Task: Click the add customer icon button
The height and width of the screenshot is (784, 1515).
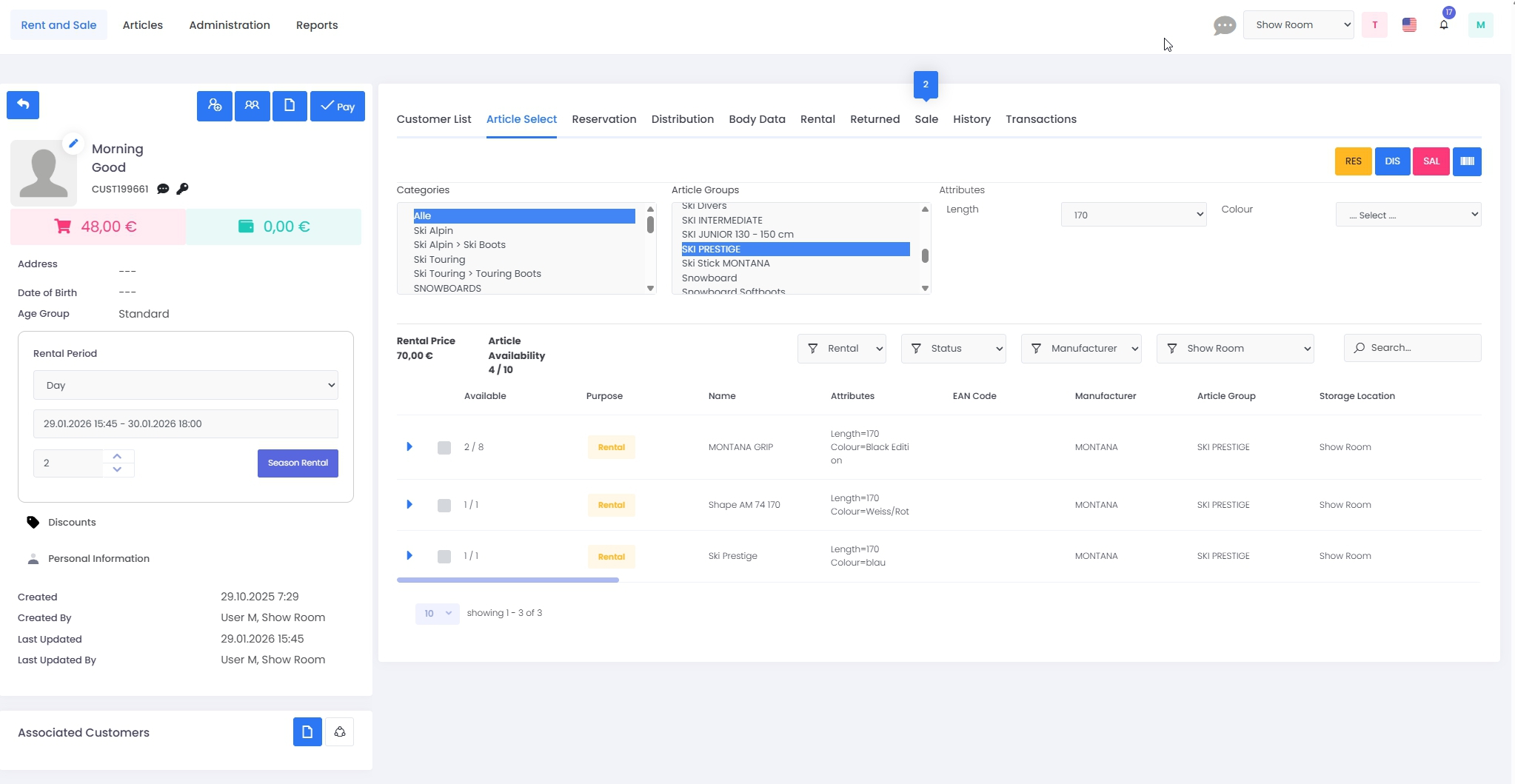Action: [x=215, y=106]
